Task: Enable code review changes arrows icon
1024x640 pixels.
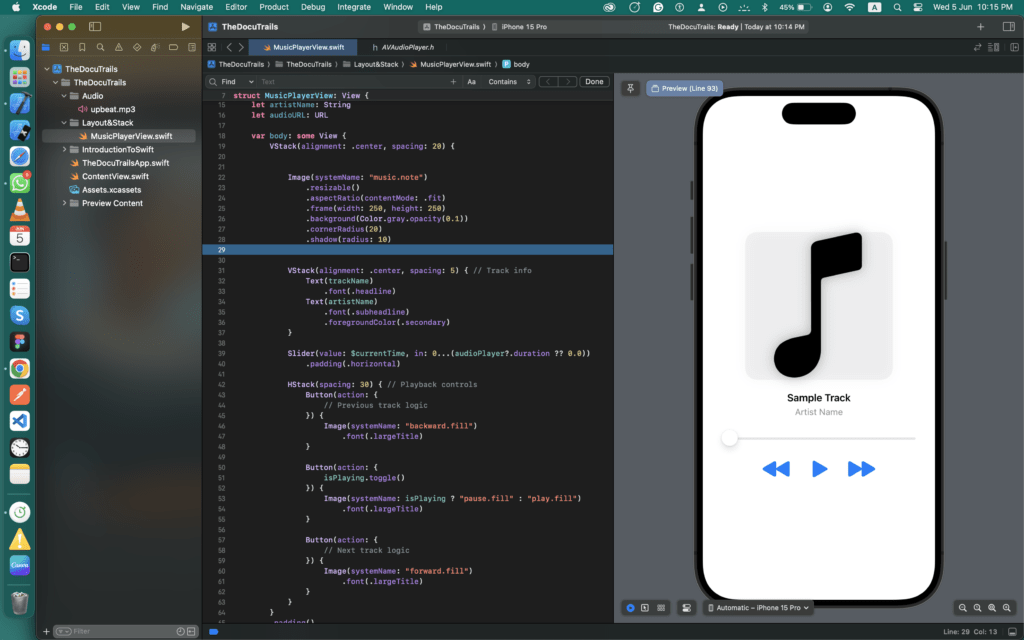Action: 978,47
